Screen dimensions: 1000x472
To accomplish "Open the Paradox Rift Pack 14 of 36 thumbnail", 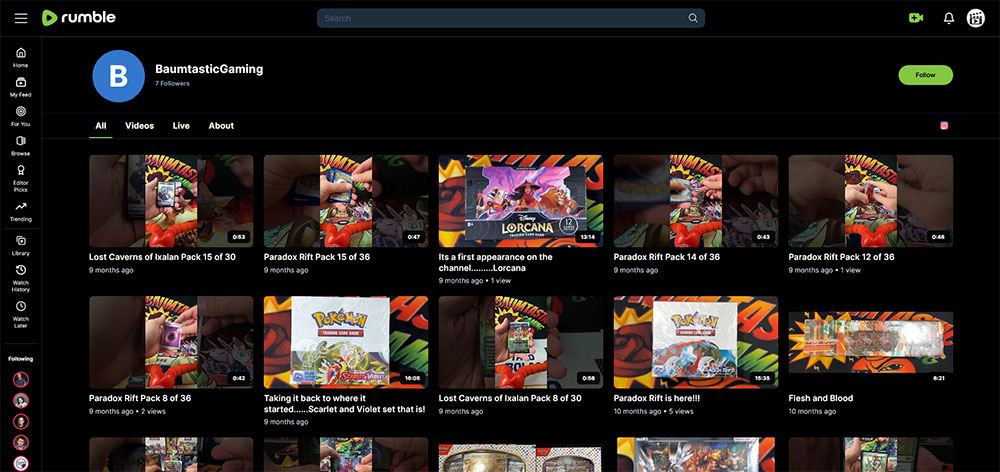I will pyautogui.click(x=696, y=201).
